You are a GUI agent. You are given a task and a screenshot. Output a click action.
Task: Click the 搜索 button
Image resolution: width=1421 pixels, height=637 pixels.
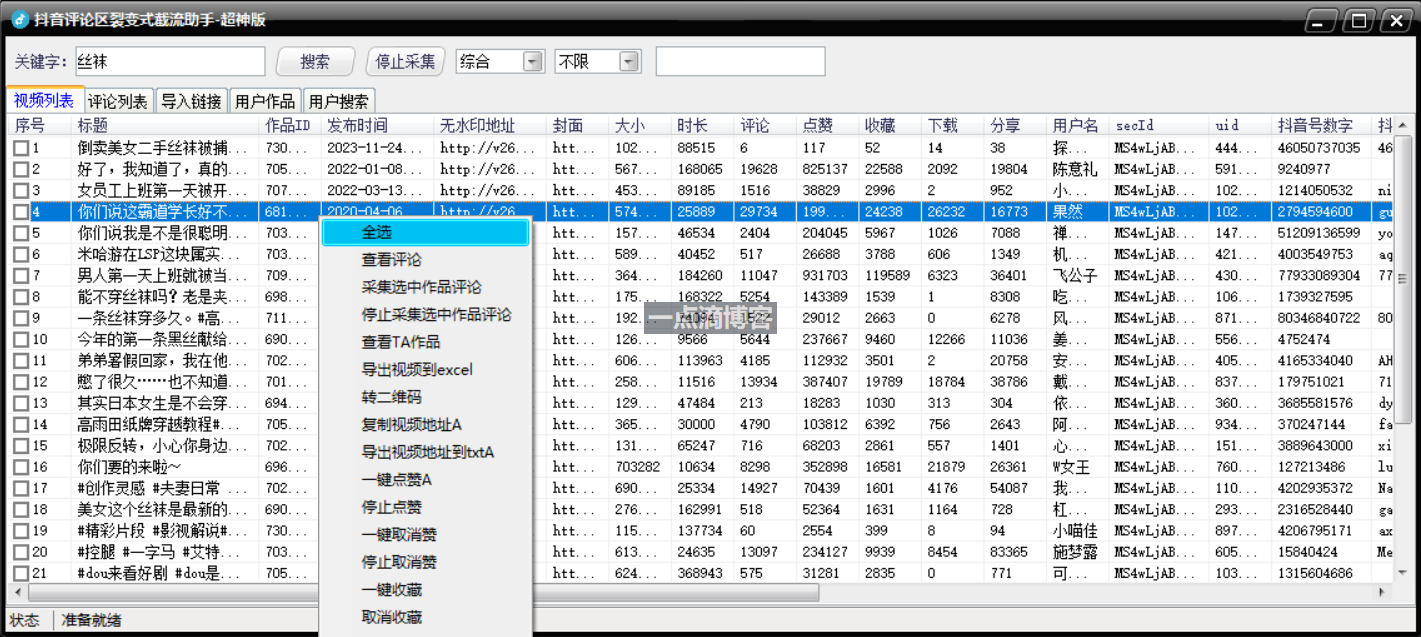315,62
